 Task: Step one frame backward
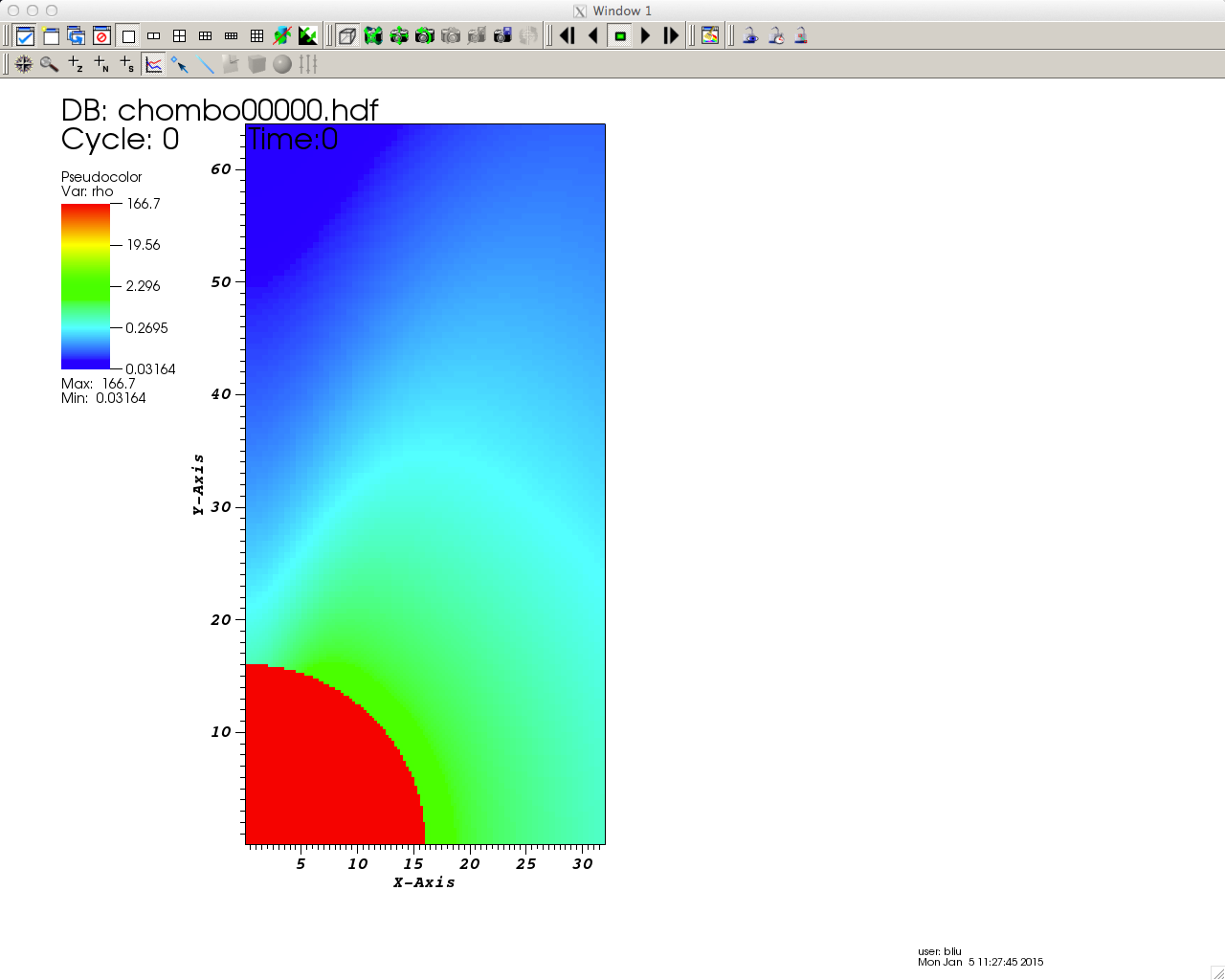click(x=568, y=36)
